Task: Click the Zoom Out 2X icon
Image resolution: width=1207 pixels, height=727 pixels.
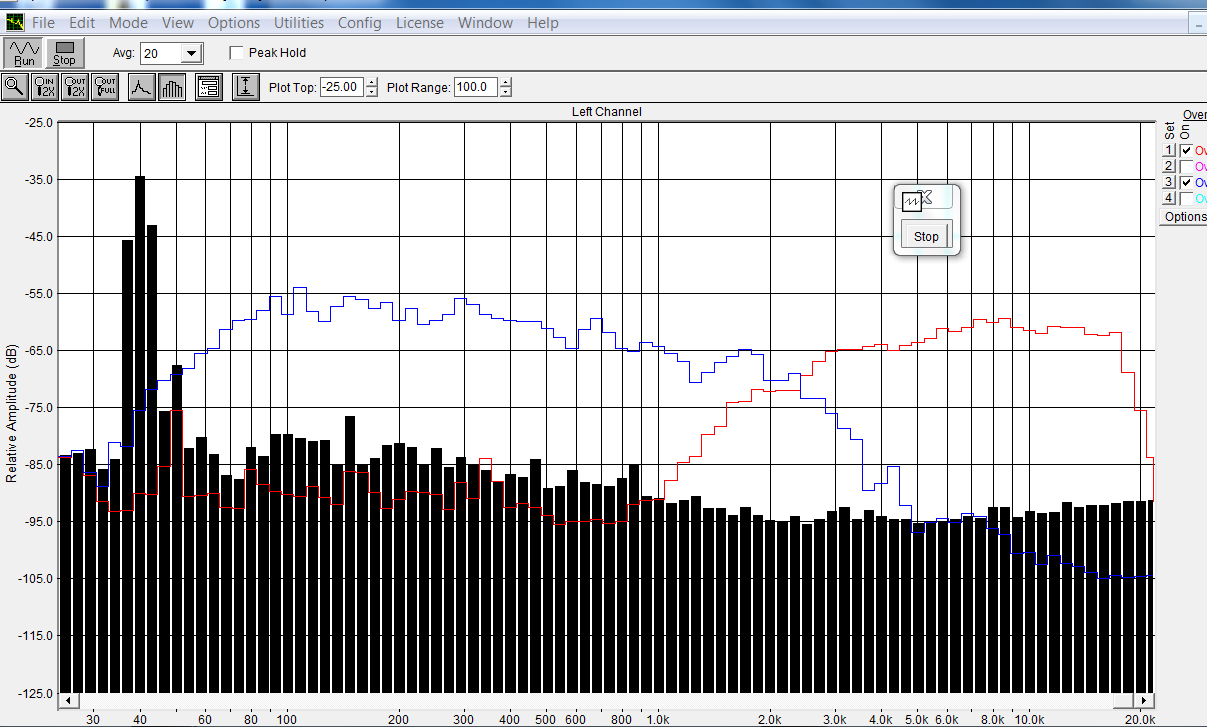Action: point(75,87)
